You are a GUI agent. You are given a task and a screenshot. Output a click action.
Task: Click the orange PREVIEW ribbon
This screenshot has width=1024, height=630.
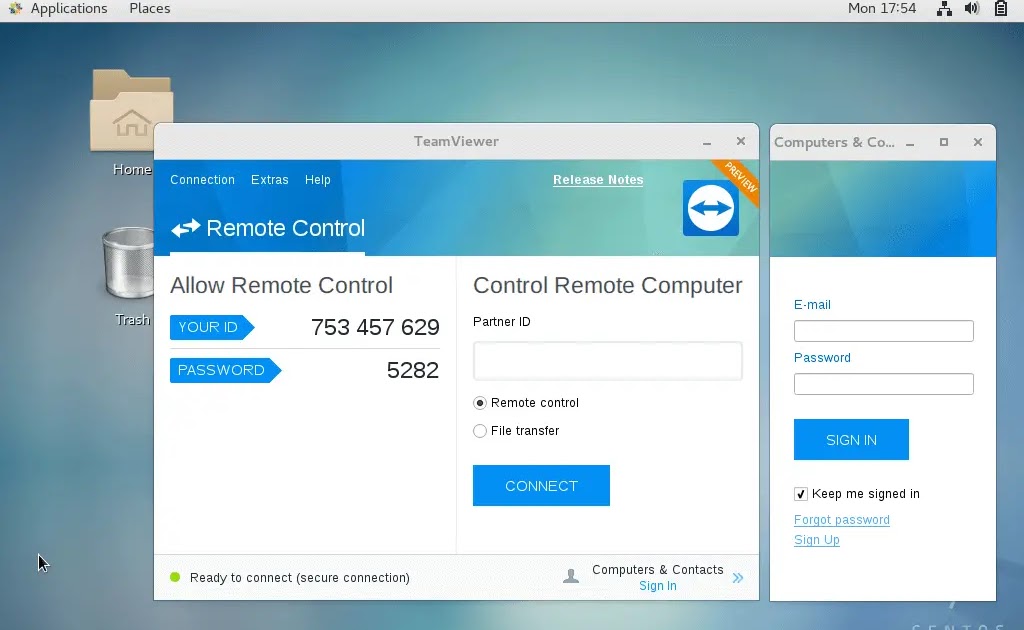click(739, 179)
